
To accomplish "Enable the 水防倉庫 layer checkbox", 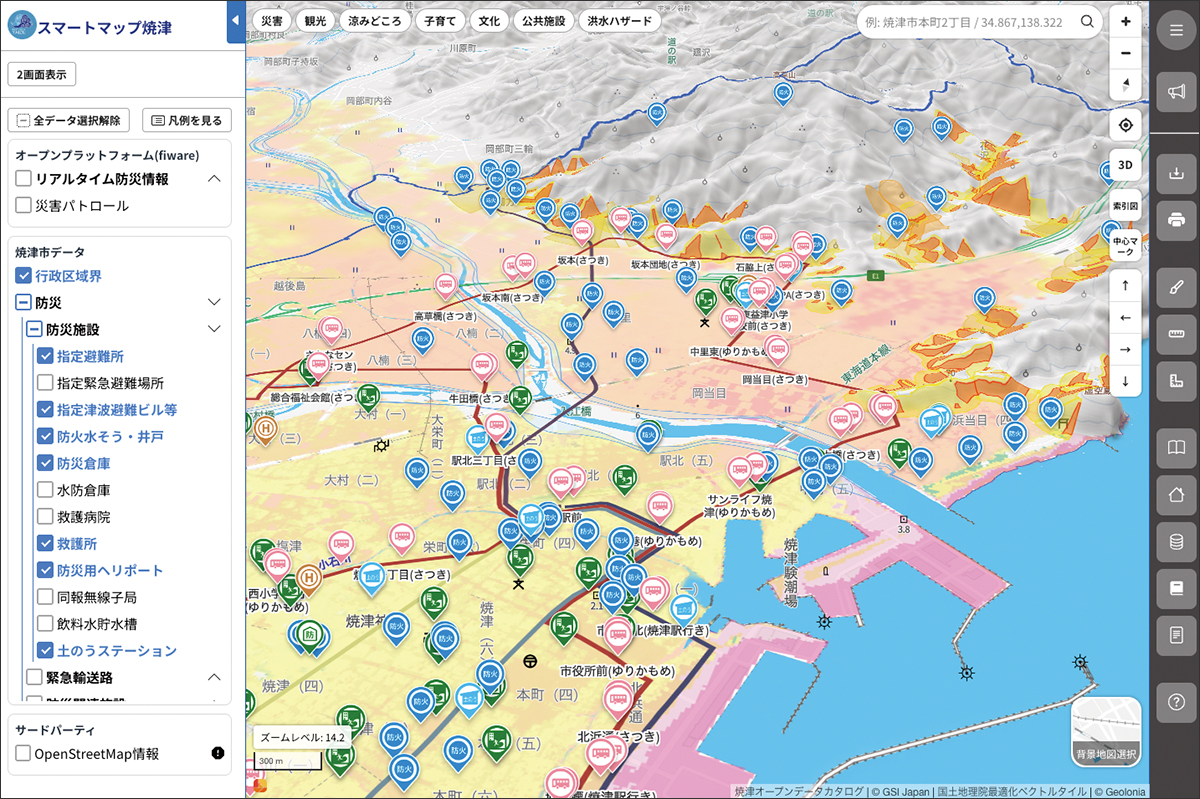I will pyautogui.click(x=45, y=490).
